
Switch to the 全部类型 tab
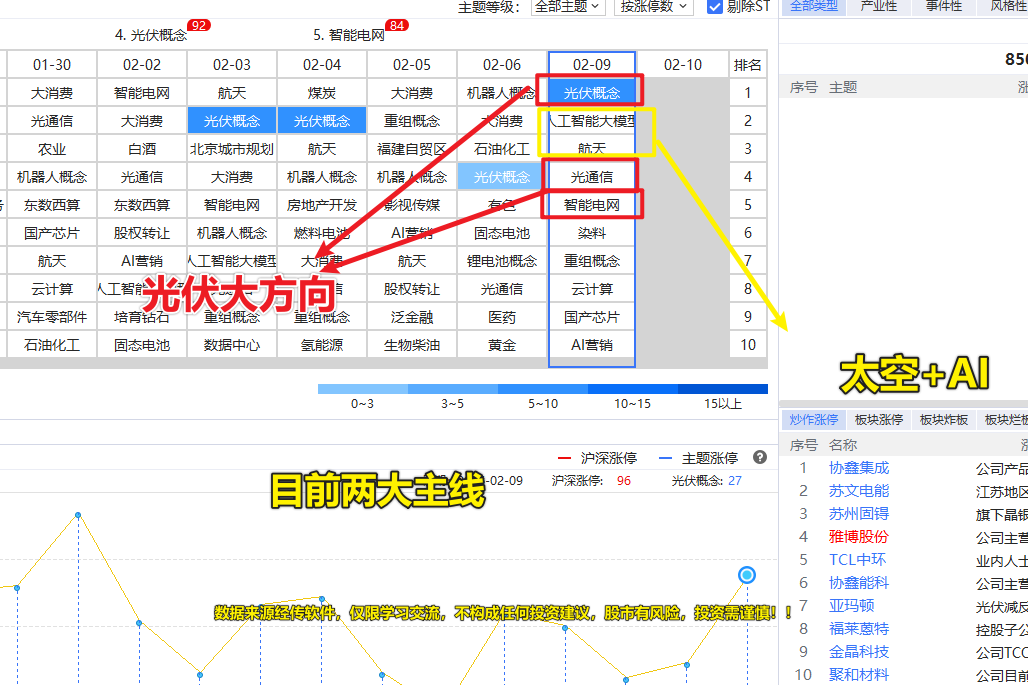[x=814, y=7]
